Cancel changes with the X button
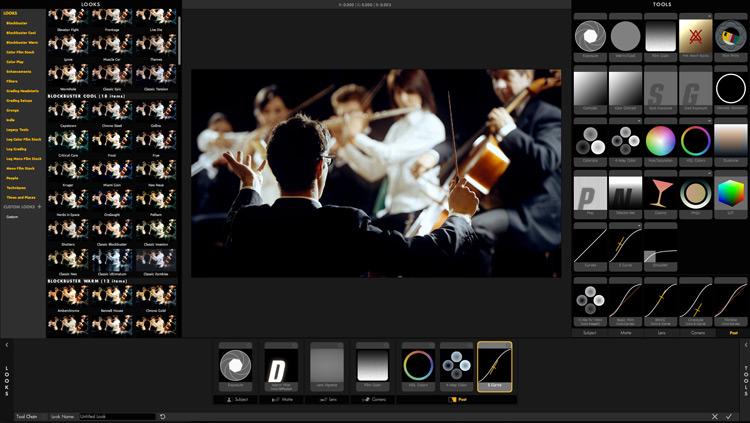 click(x=715, y=417)
